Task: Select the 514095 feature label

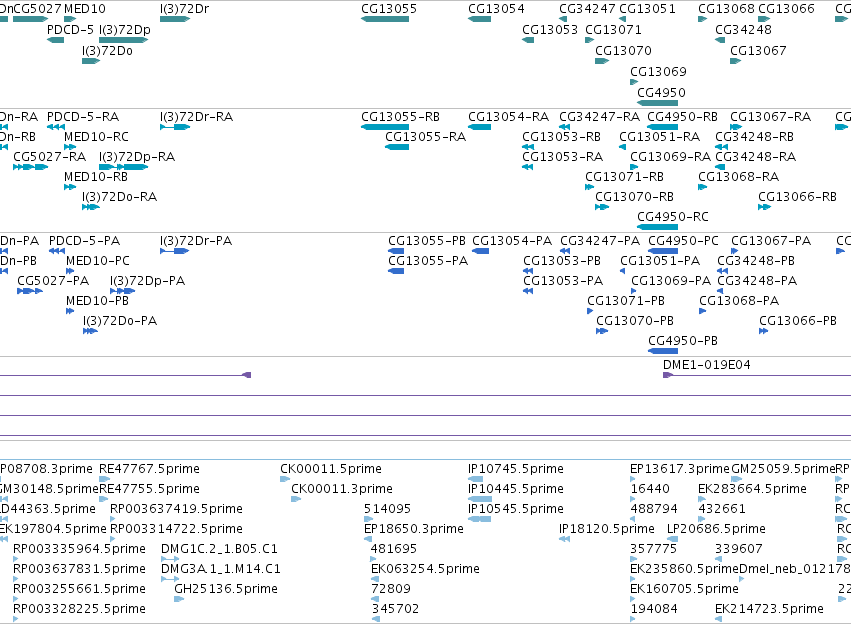Action: (387, 509)
